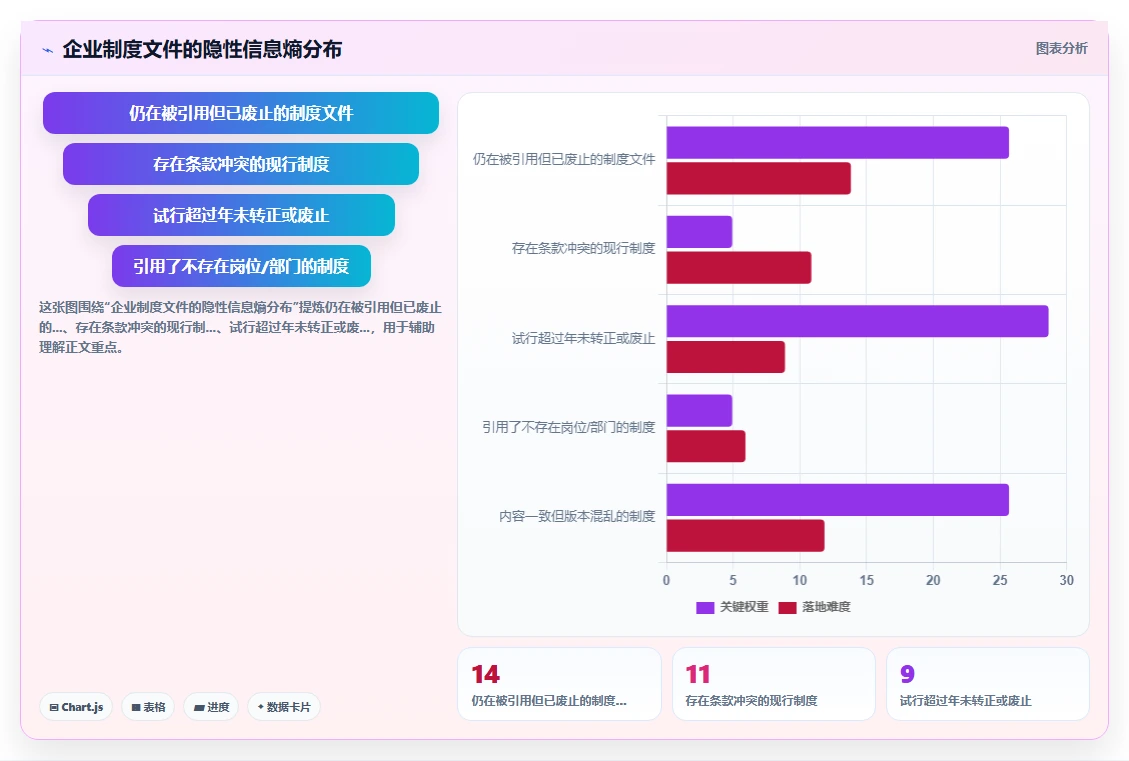This screenshot has width=1129, height=761.
Task: Click purple bar for 仍在被引用但已废止的制度文件
Action: pyautogui.click(x=837, y=143)
